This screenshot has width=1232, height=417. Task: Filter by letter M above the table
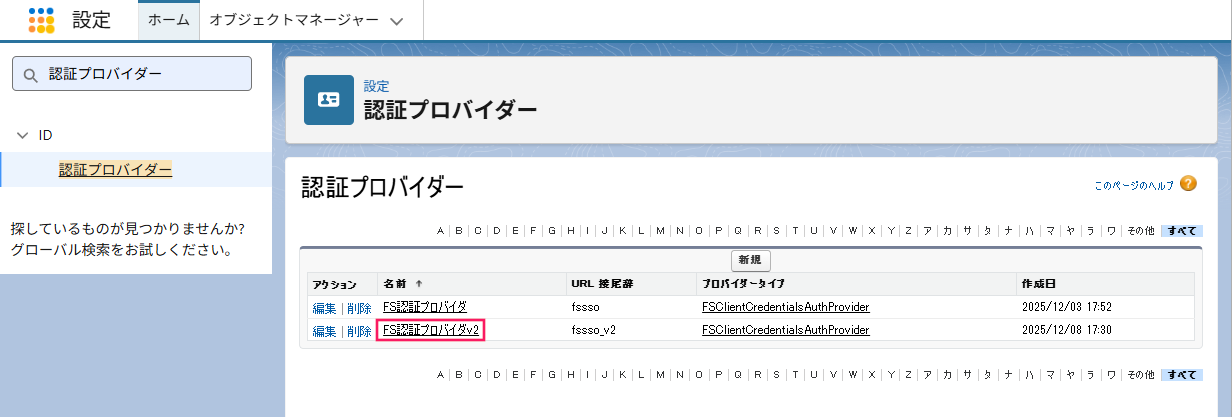tap(660, 231)
